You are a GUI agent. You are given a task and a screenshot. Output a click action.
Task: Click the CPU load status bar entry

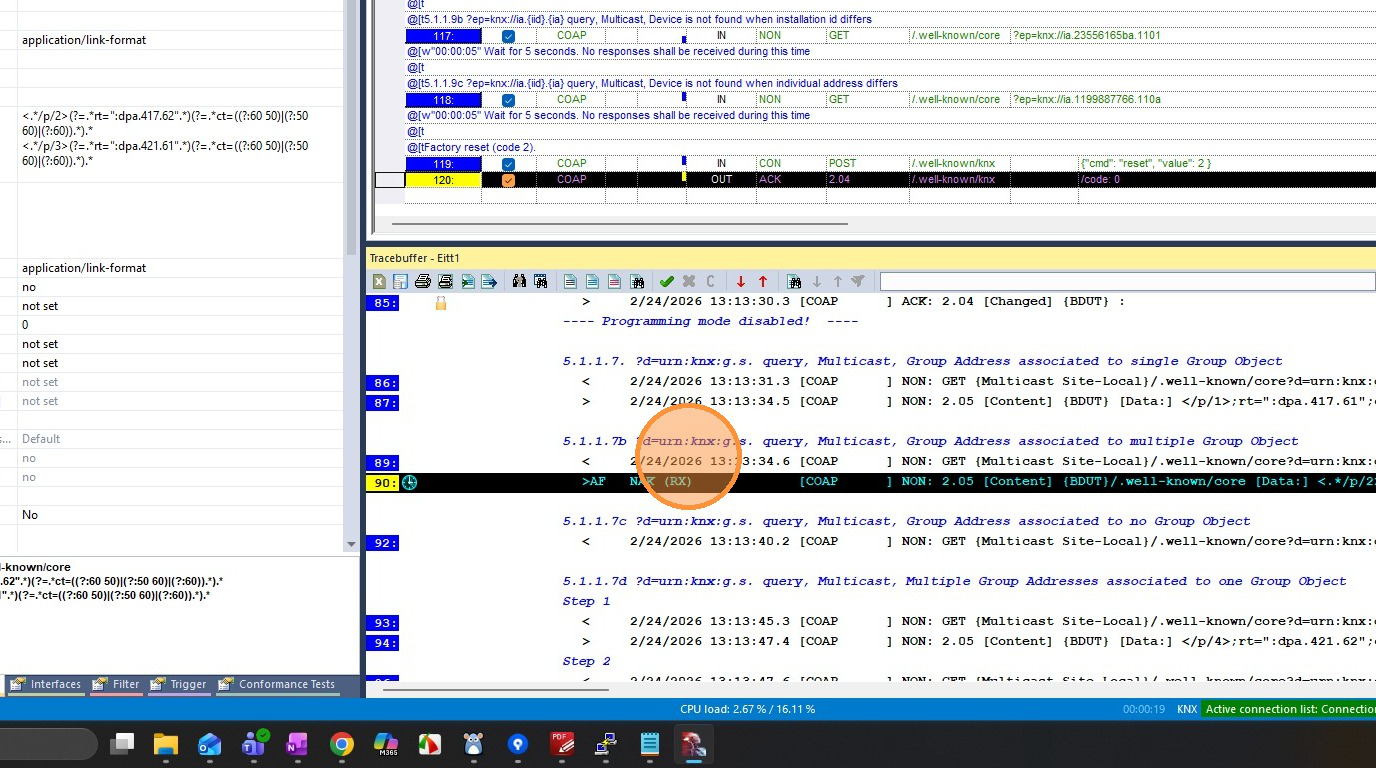point(747,709)
